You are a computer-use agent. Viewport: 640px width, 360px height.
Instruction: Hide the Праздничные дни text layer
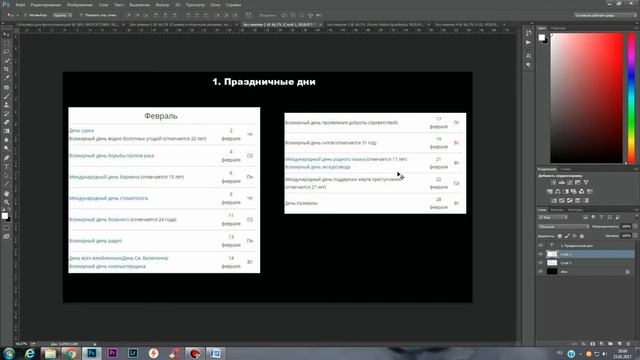coord(541,246)
